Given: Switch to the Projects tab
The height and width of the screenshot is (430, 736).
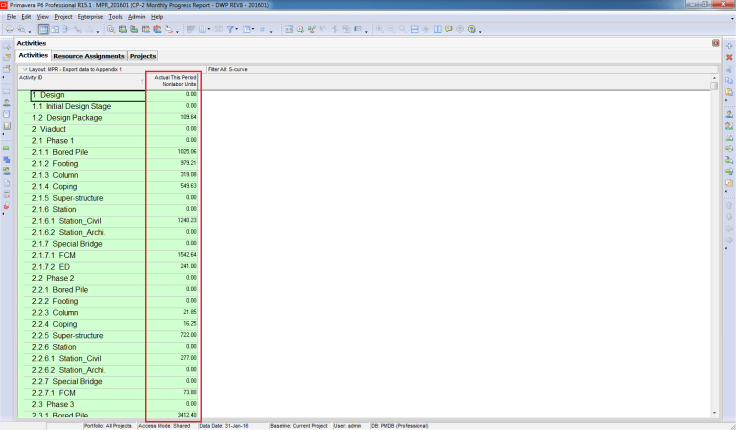Looking at the screenshot, I should pos(143,56).
